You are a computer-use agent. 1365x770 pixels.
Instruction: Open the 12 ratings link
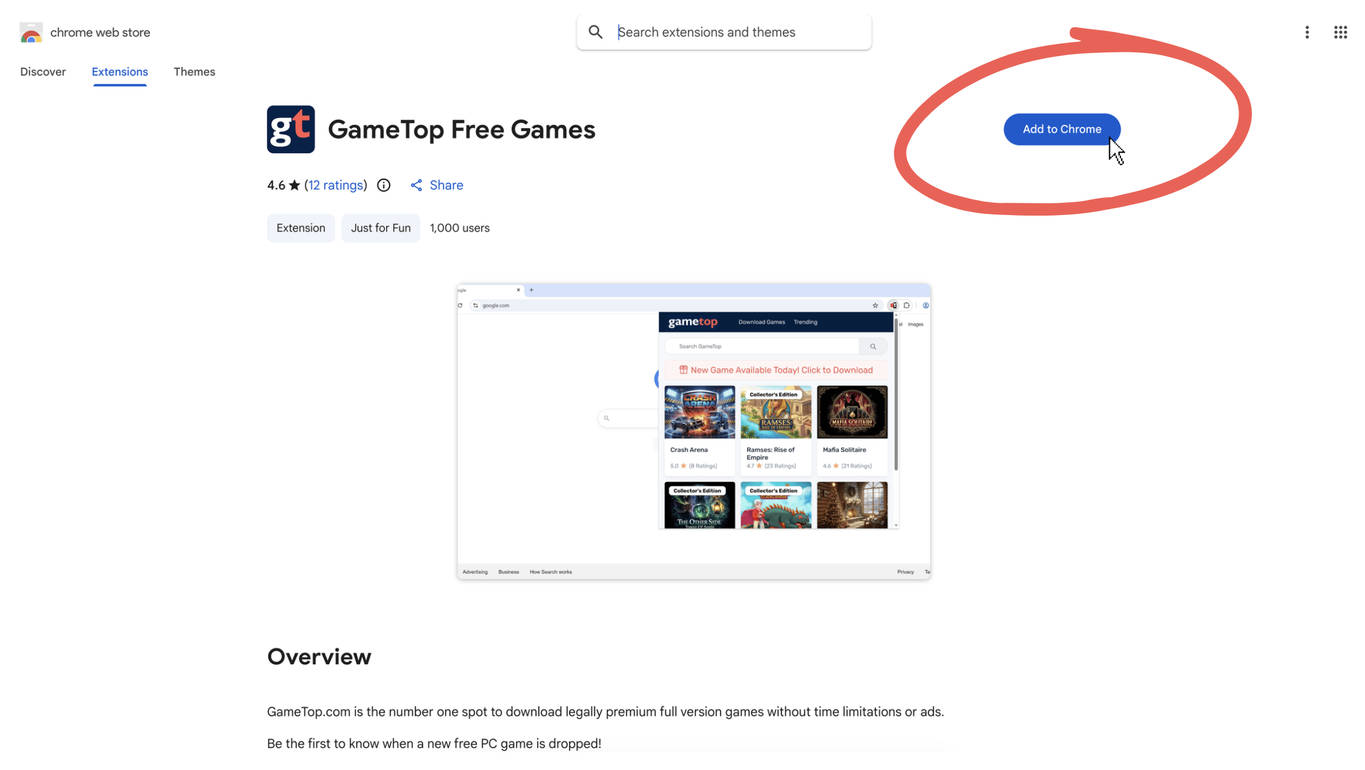[336, 185]
